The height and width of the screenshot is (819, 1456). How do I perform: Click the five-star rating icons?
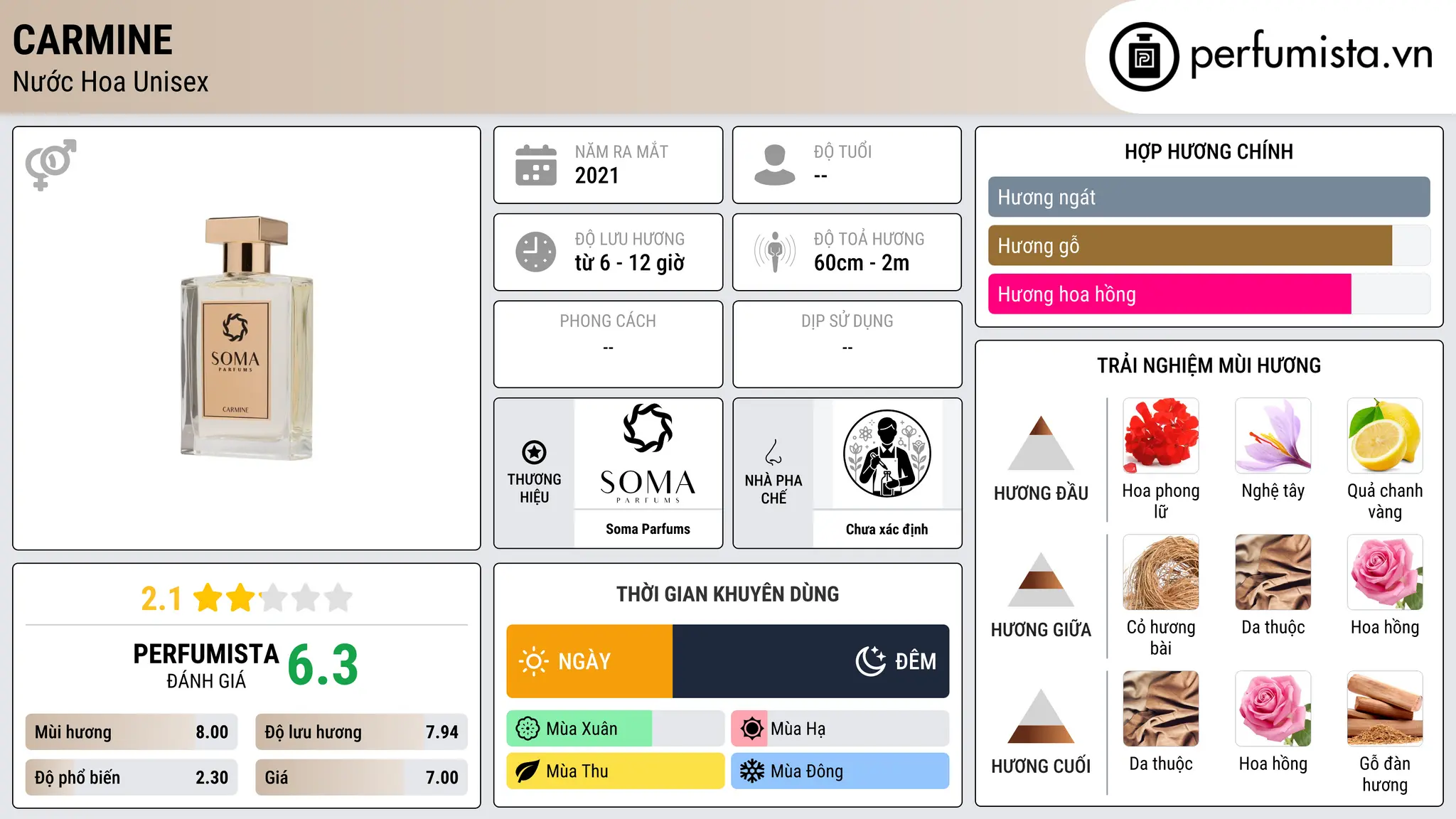click(x=272, y=598)
